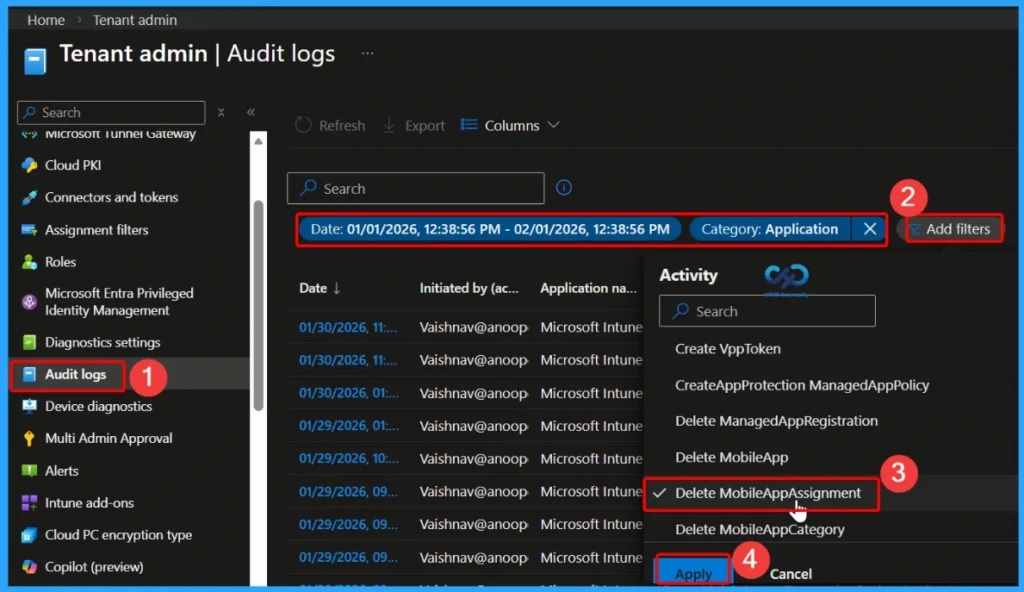Click the info icon beside audit search
The image size is (1024, 592).
coord(563,187)
